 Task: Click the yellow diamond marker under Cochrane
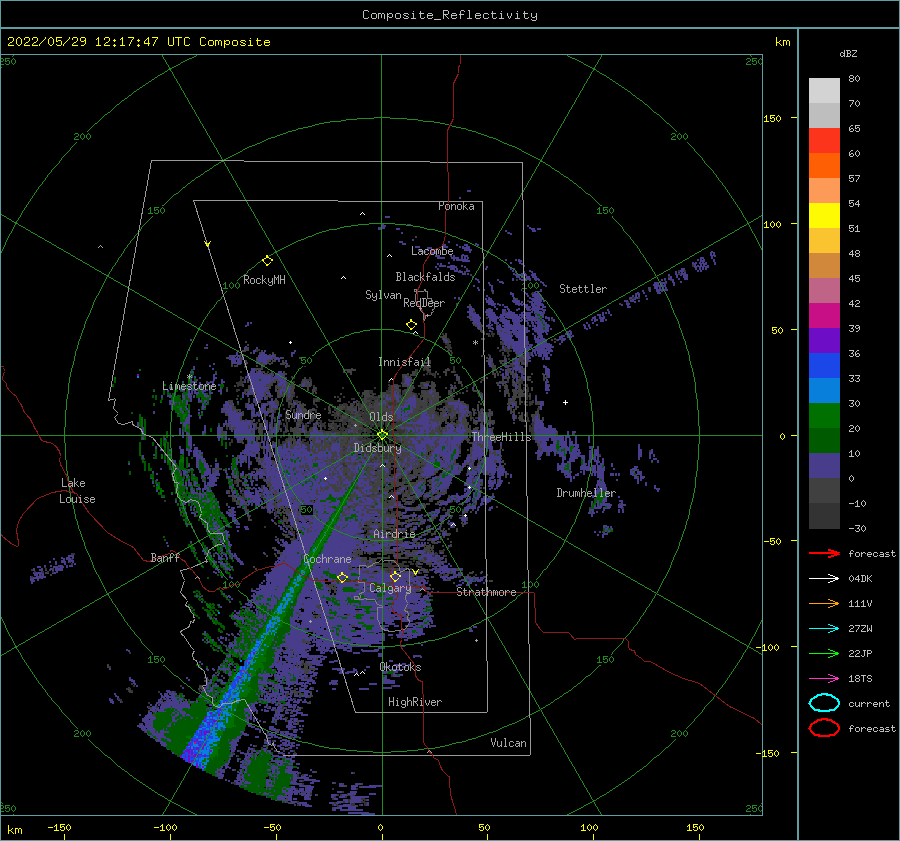(342, 577)
